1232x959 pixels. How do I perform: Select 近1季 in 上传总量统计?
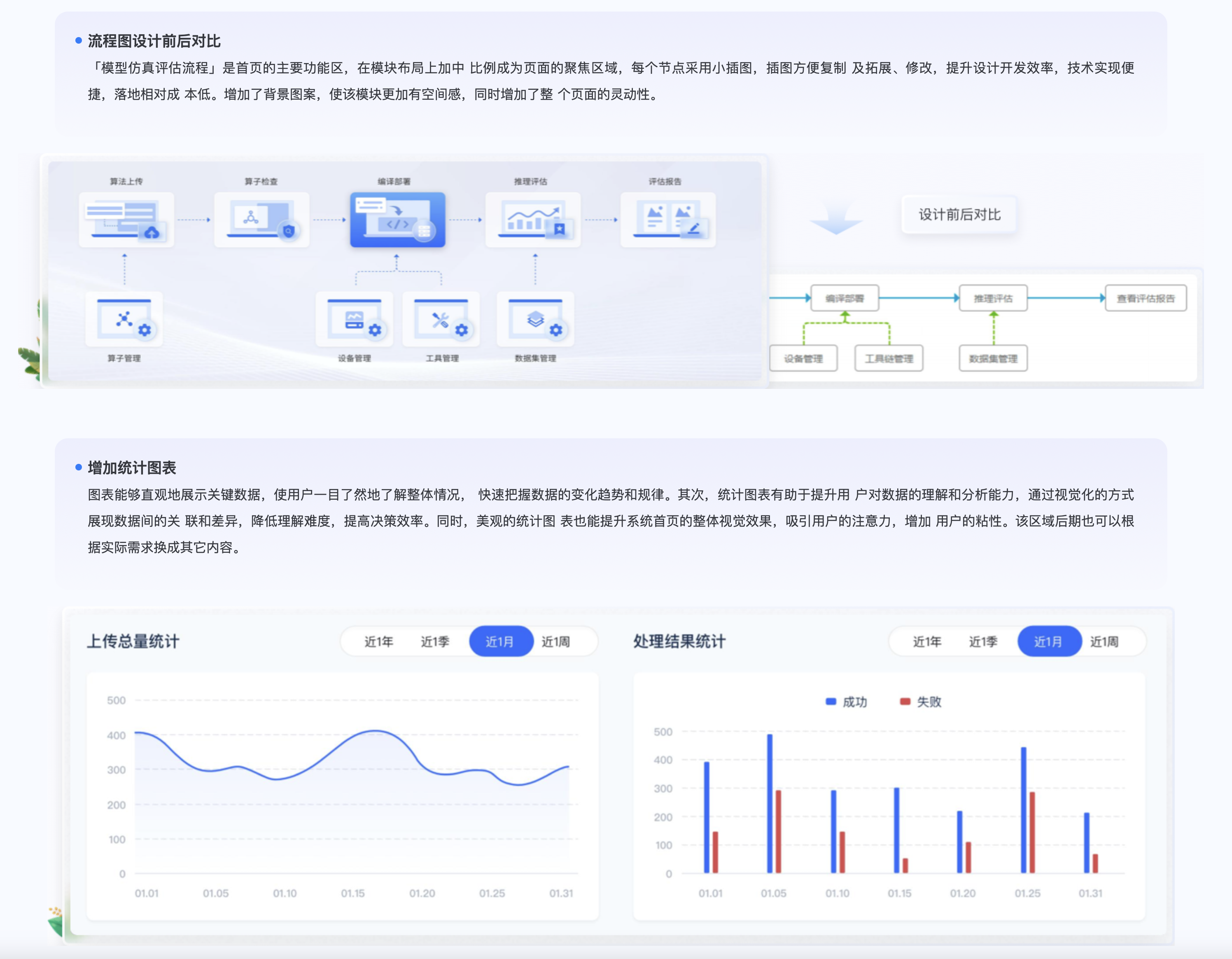click(435, 641)
